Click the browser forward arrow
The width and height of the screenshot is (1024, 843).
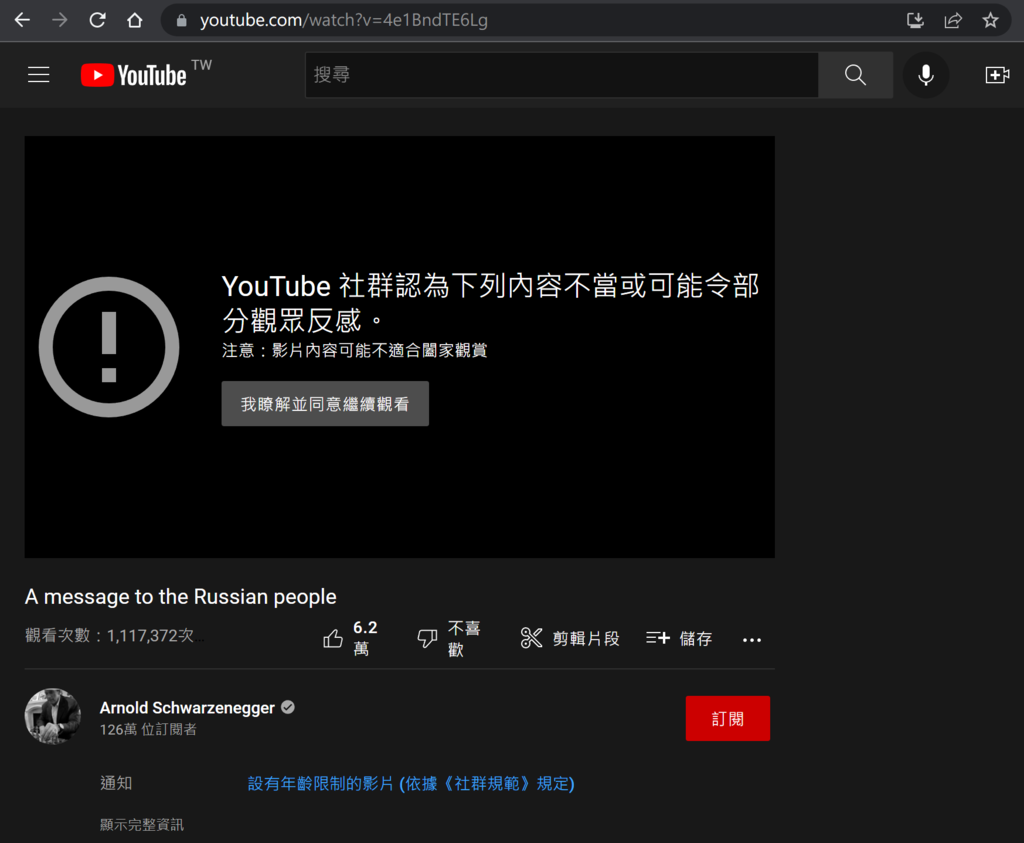[x=59, y=20]
